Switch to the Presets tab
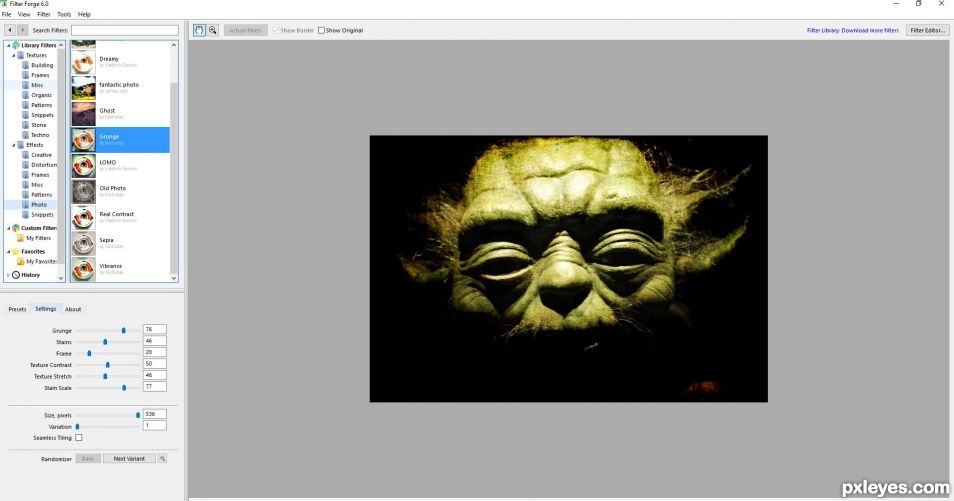The height and width of the screenshot is (501, 954). coord(17,309)
